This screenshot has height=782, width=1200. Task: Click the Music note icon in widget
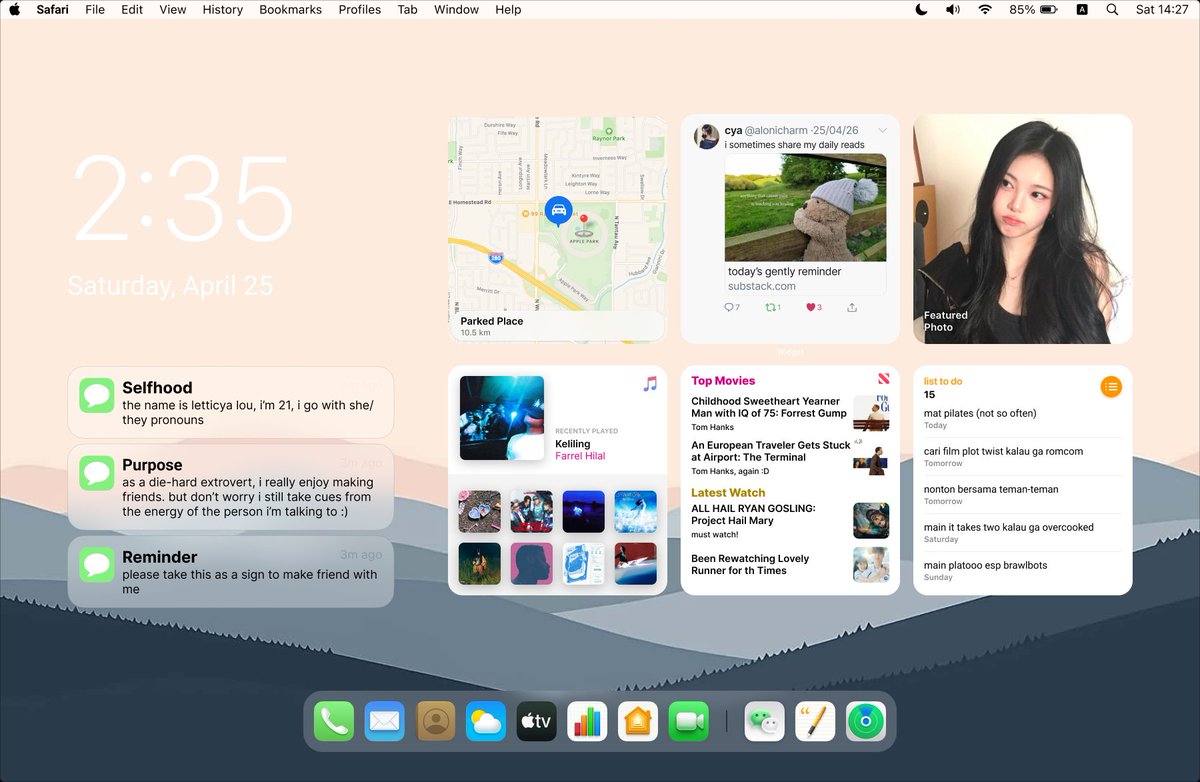click(x=650, y=383)
